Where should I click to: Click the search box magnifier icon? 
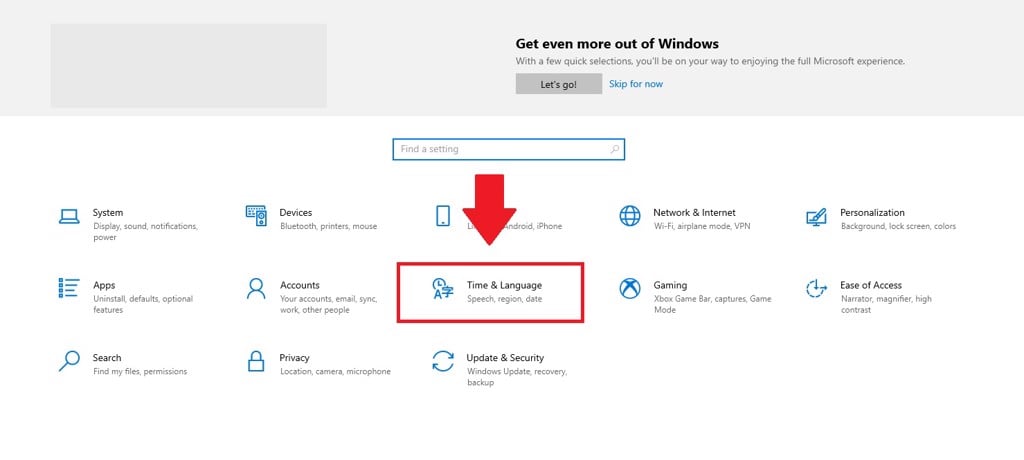pos(615,149)
